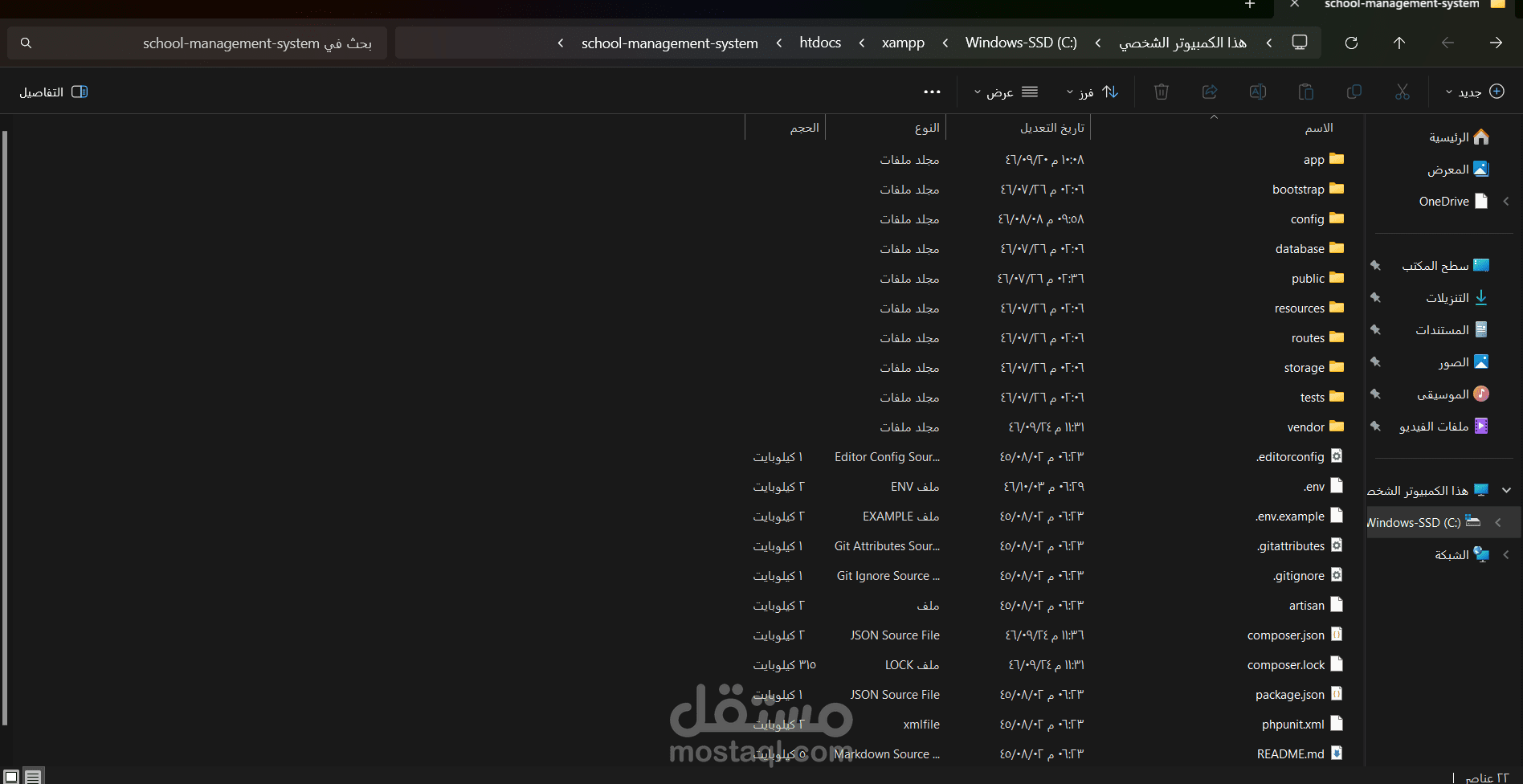Select the database folder name

tap(1300, 249)
